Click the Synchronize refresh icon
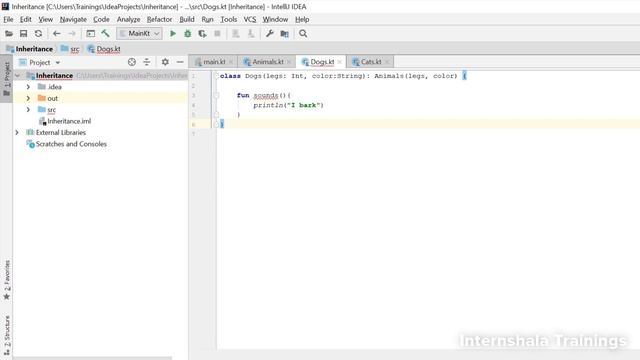The image size is (640, 360). click(38, 33)
